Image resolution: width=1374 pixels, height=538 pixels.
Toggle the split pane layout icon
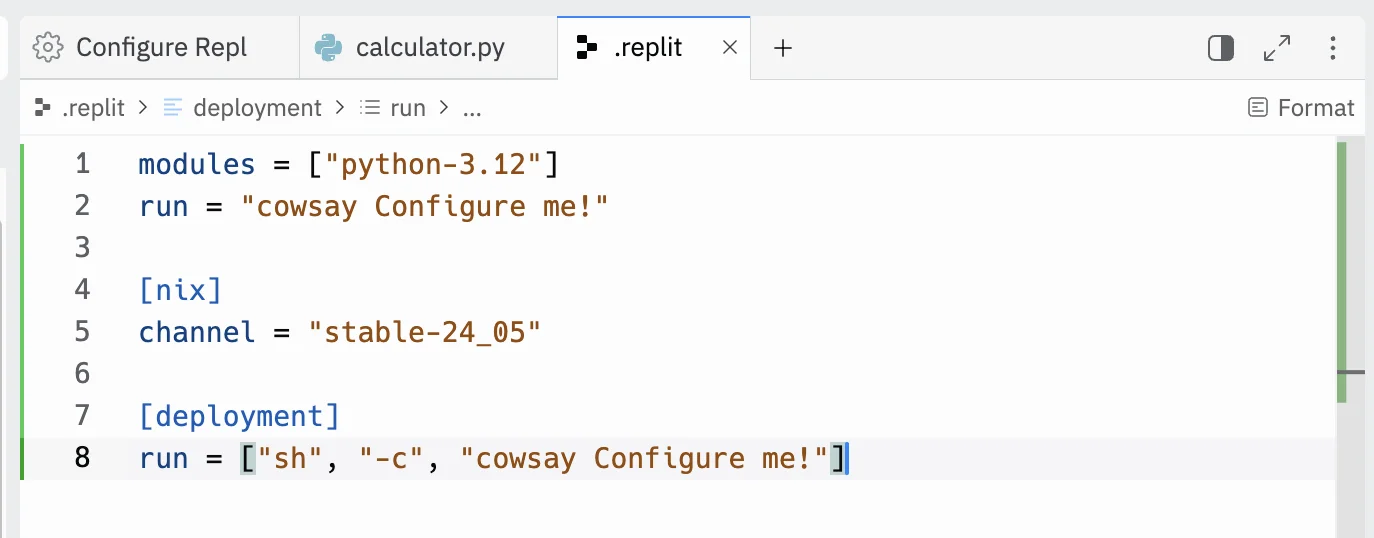1221,47
